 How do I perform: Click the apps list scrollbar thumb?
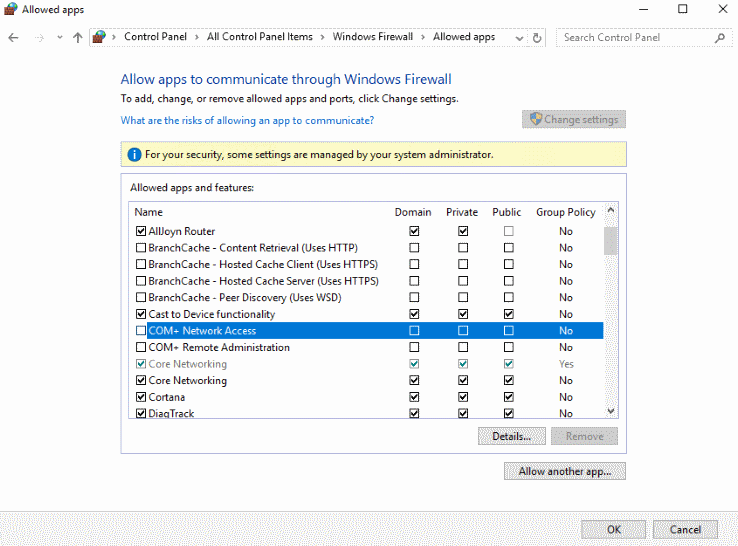(610, 241)
